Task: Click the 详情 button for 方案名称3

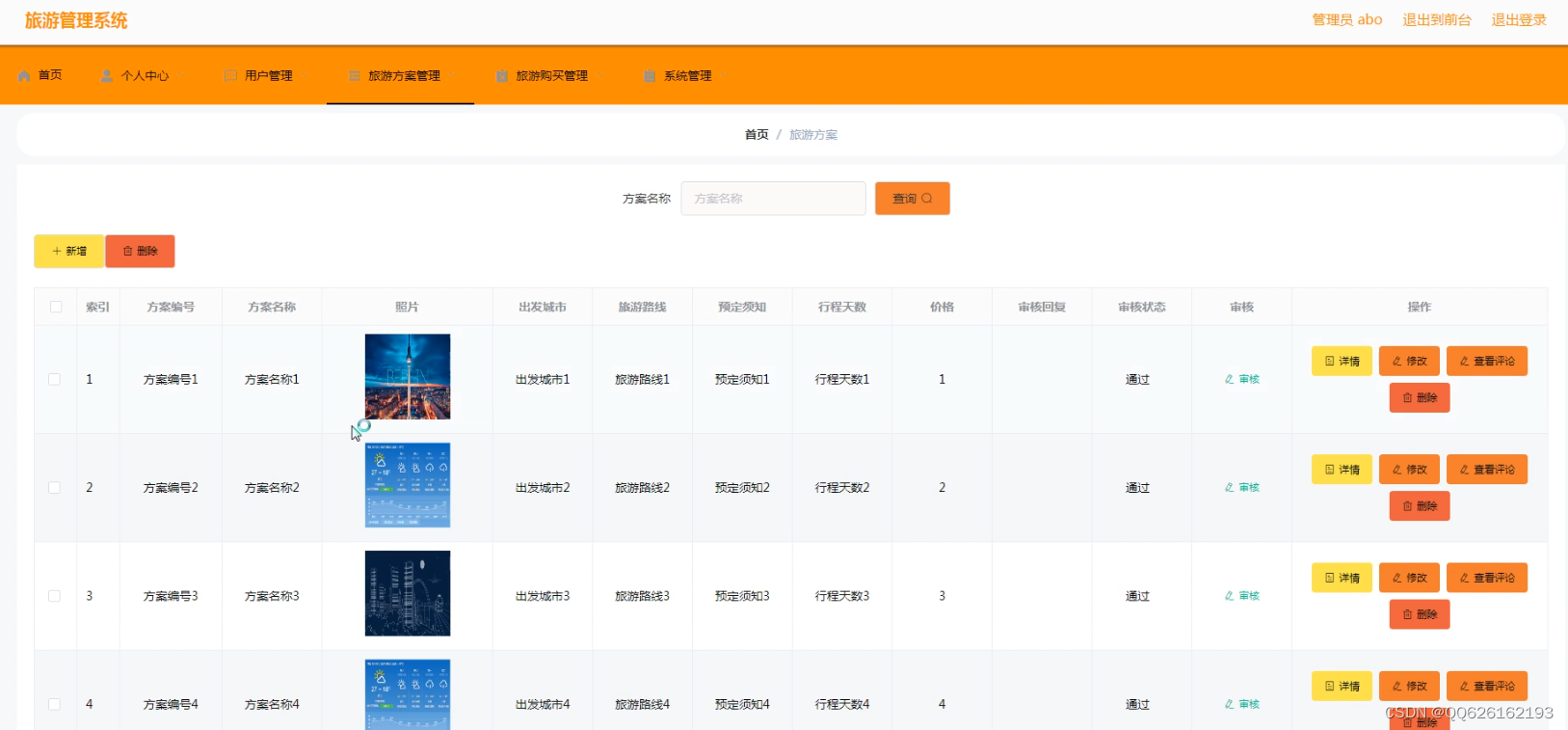Action: (x=1342, y=578)
